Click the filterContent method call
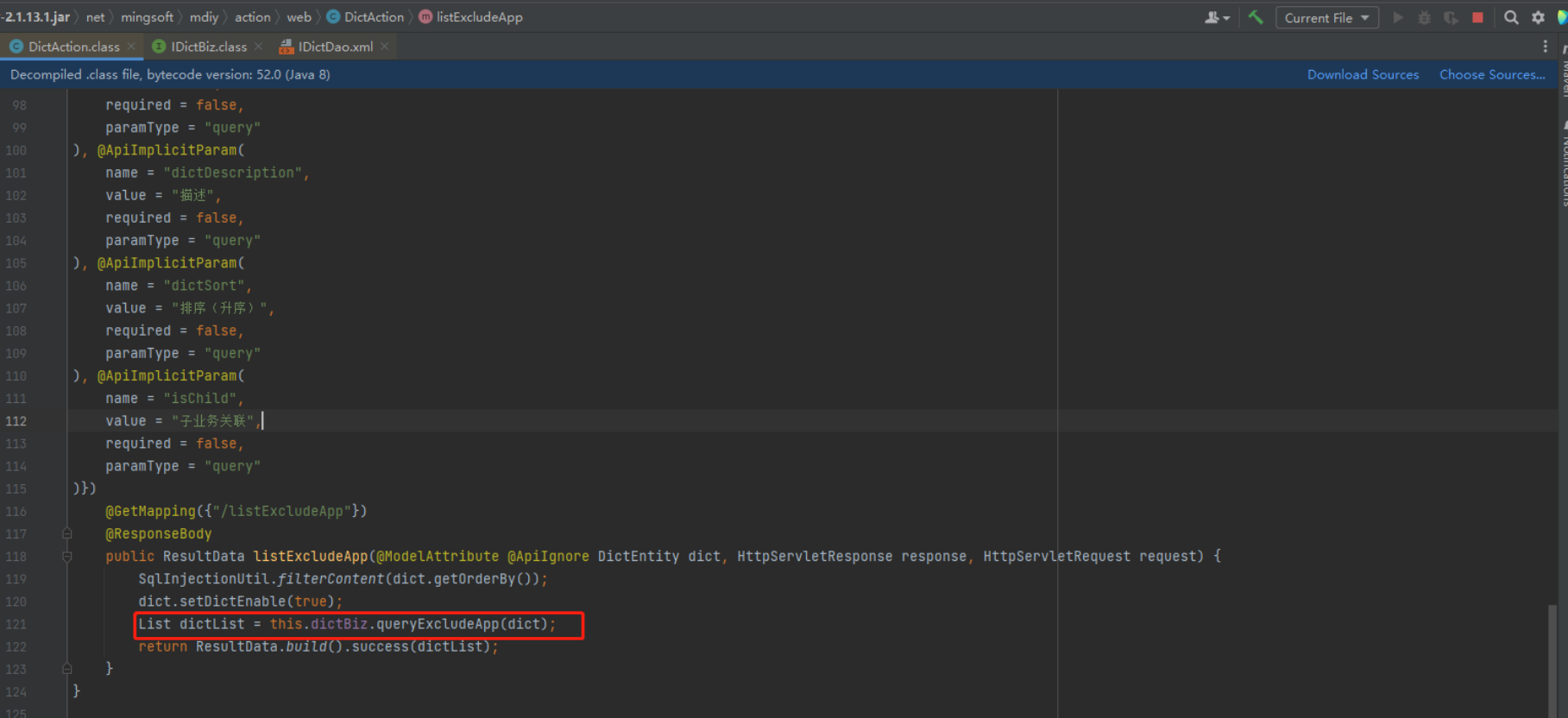1568x718 pixels. tap(331, 578)
